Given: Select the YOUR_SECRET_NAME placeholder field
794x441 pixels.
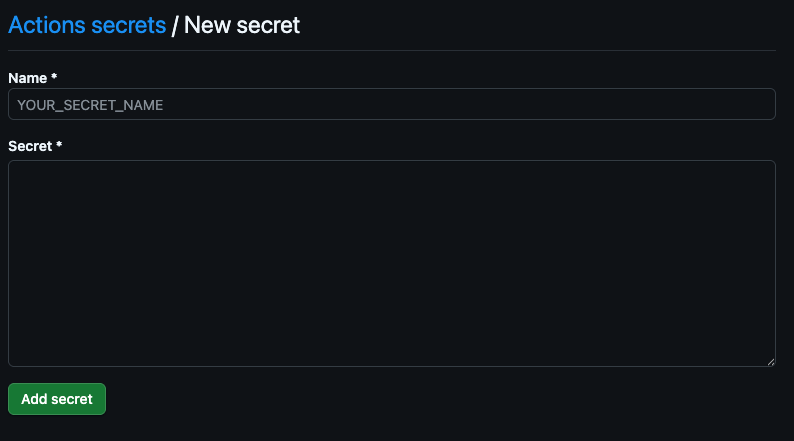Looking at the screenshot, I should pos(391,104).
